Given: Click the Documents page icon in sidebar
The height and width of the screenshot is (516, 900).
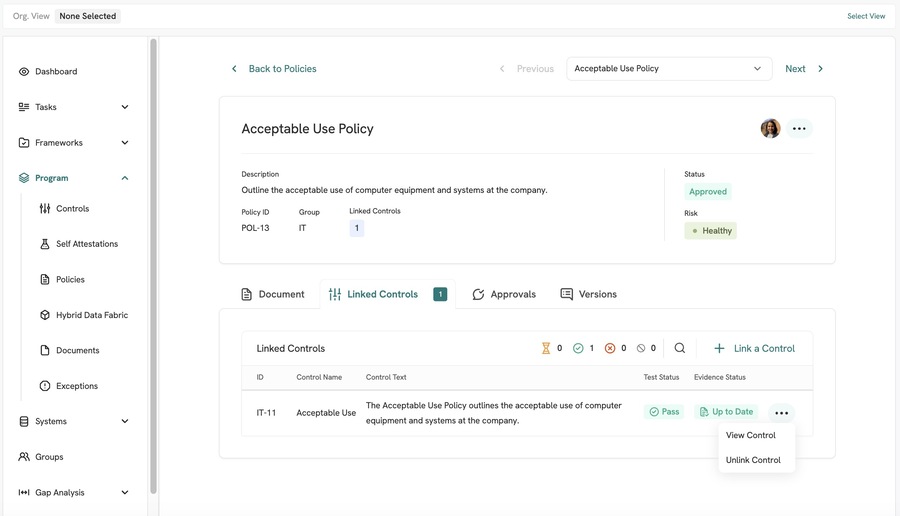Looking at the screenshot, I should tap(45, 350).
